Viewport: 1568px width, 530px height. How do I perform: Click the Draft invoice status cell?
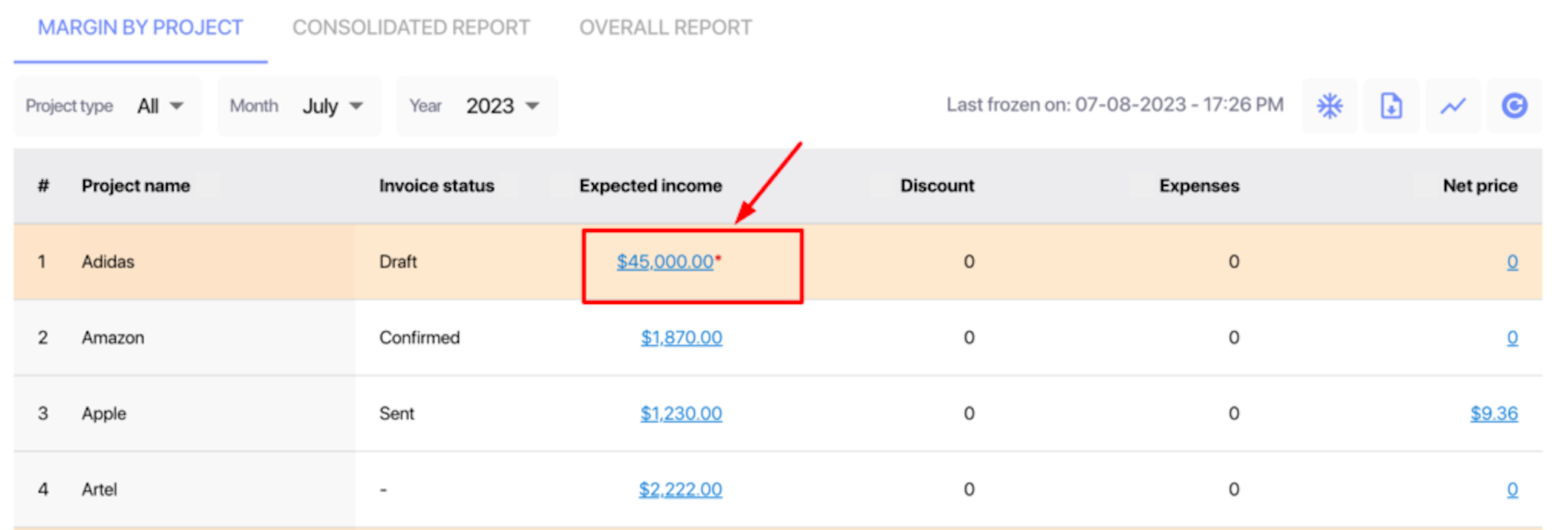398,262
